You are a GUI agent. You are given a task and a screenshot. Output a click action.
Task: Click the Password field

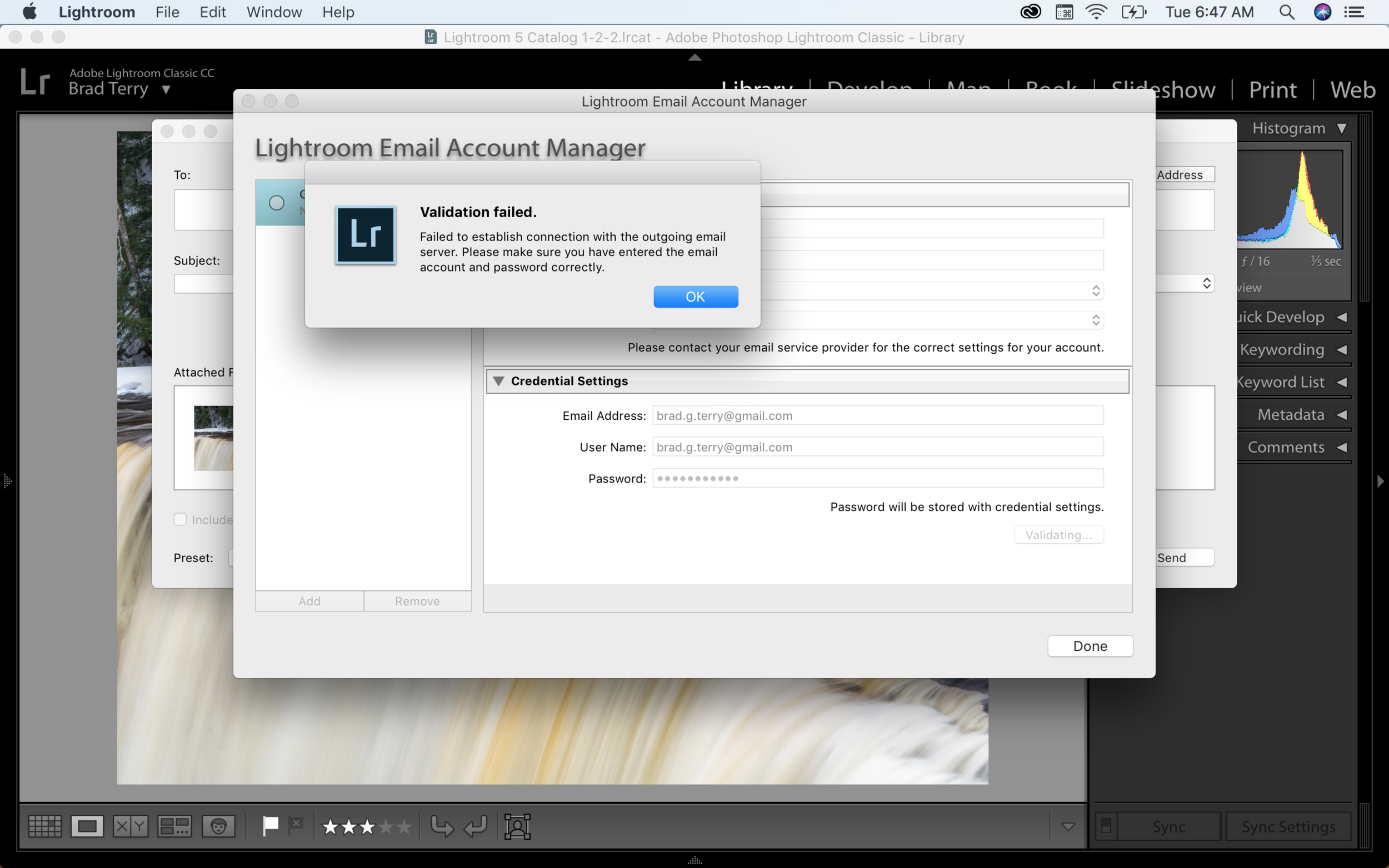tap(877, 478)
